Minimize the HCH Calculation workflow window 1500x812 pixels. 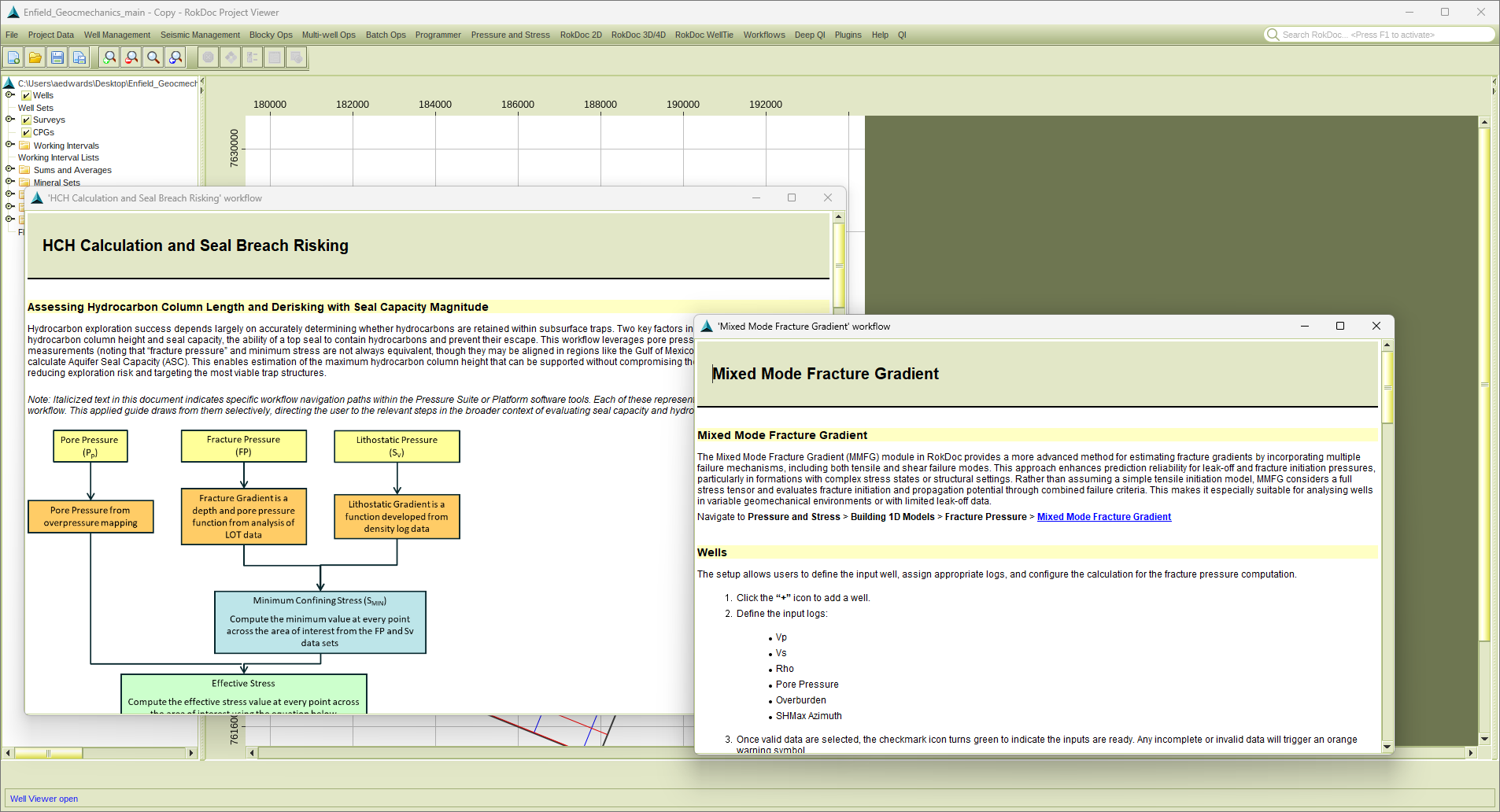click(x=756, y=197)
